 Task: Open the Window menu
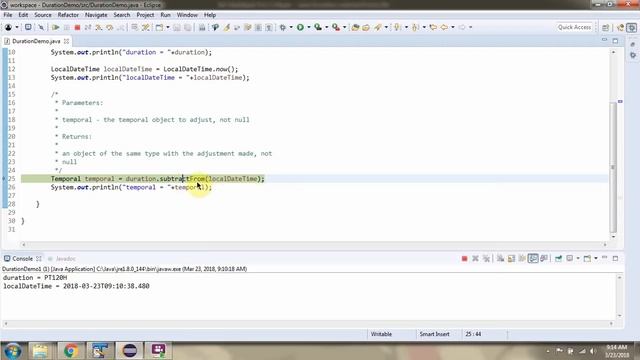tap(187, 15)
